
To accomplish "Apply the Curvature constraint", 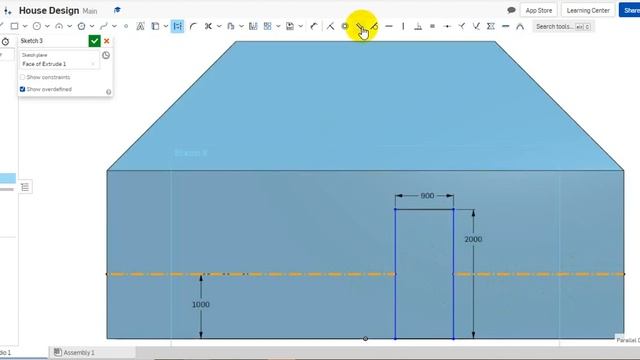I will 520,26.
